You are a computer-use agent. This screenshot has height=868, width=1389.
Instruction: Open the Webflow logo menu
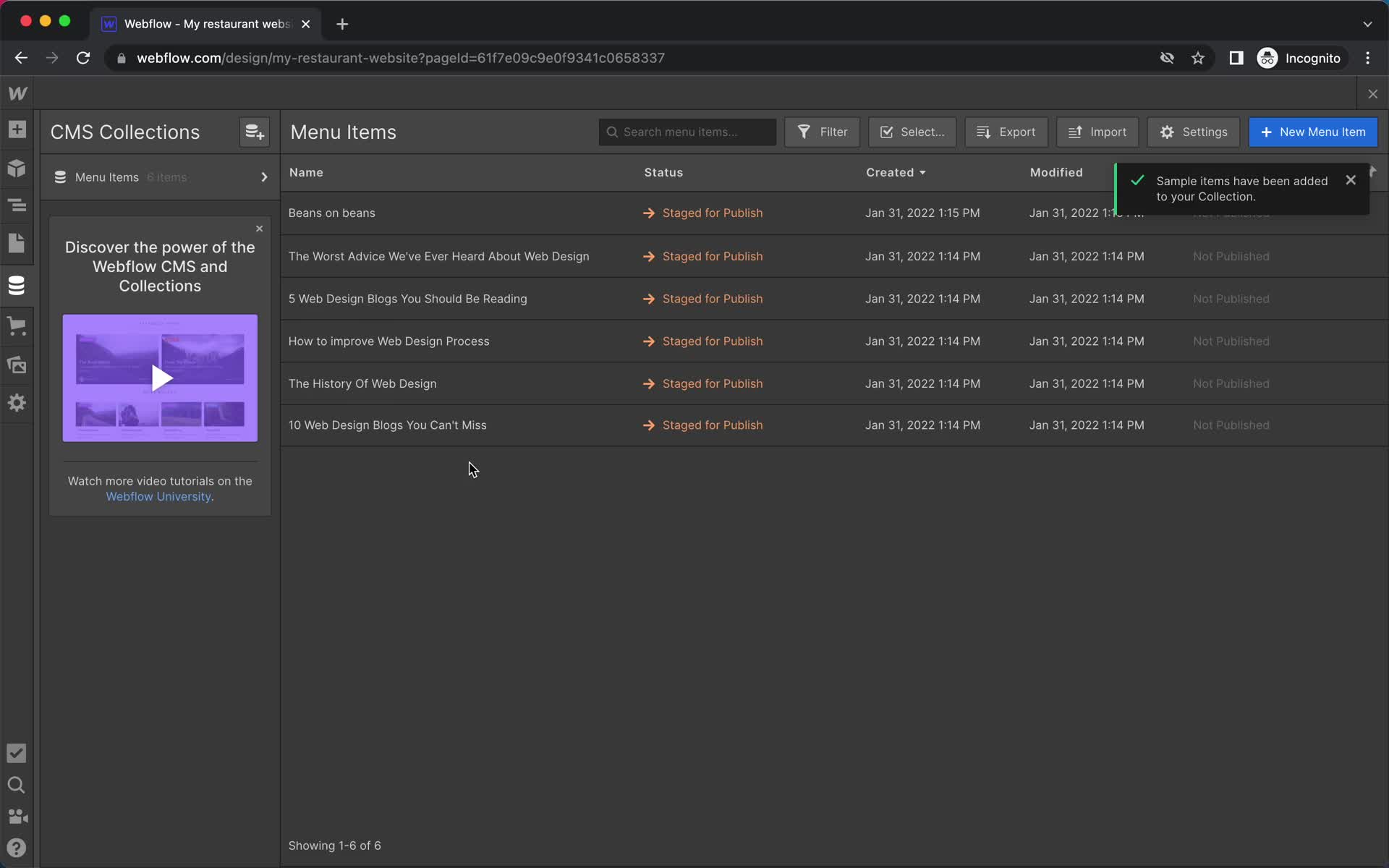pyautogui.click(x=17, y=93)
